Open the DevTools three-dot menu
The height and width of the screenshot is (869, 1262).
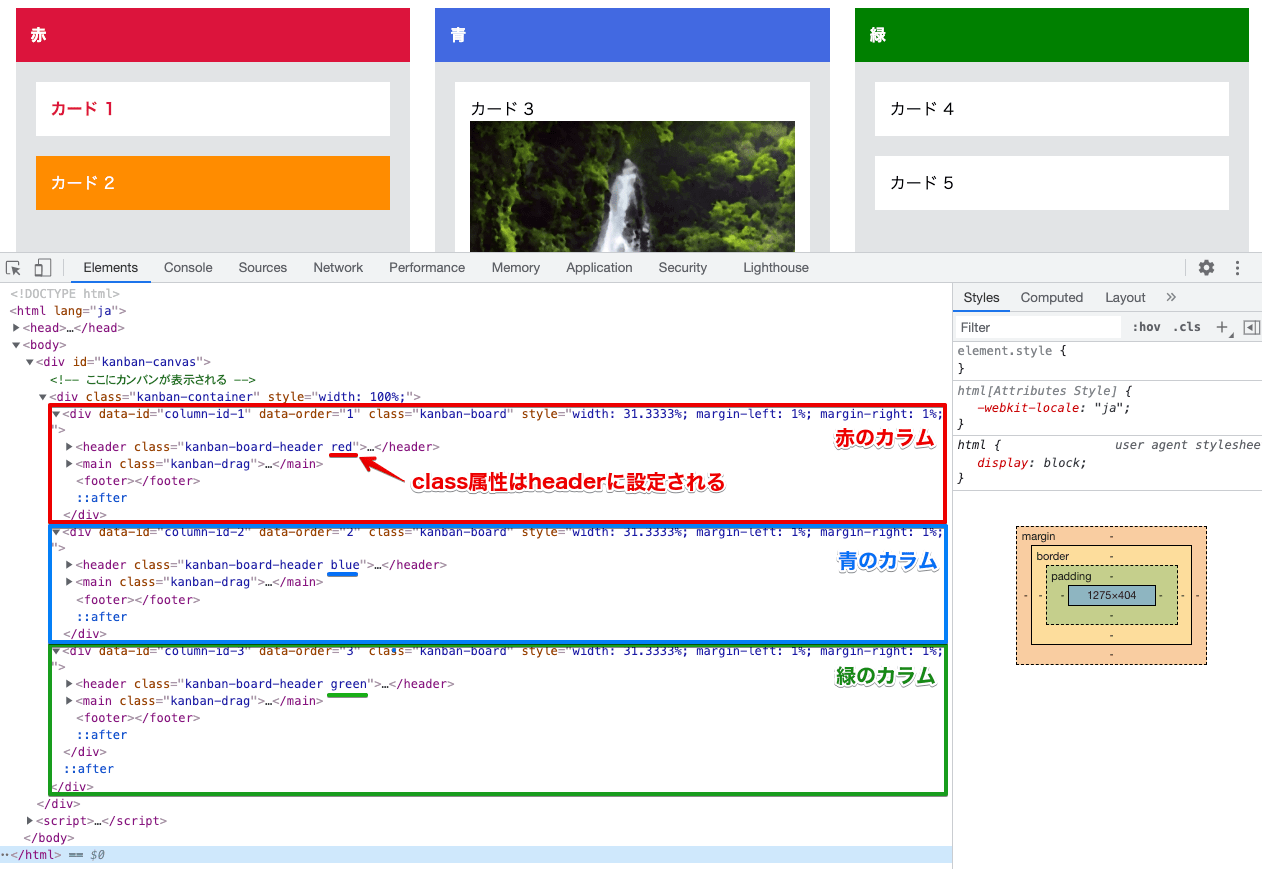point(1237,268)
